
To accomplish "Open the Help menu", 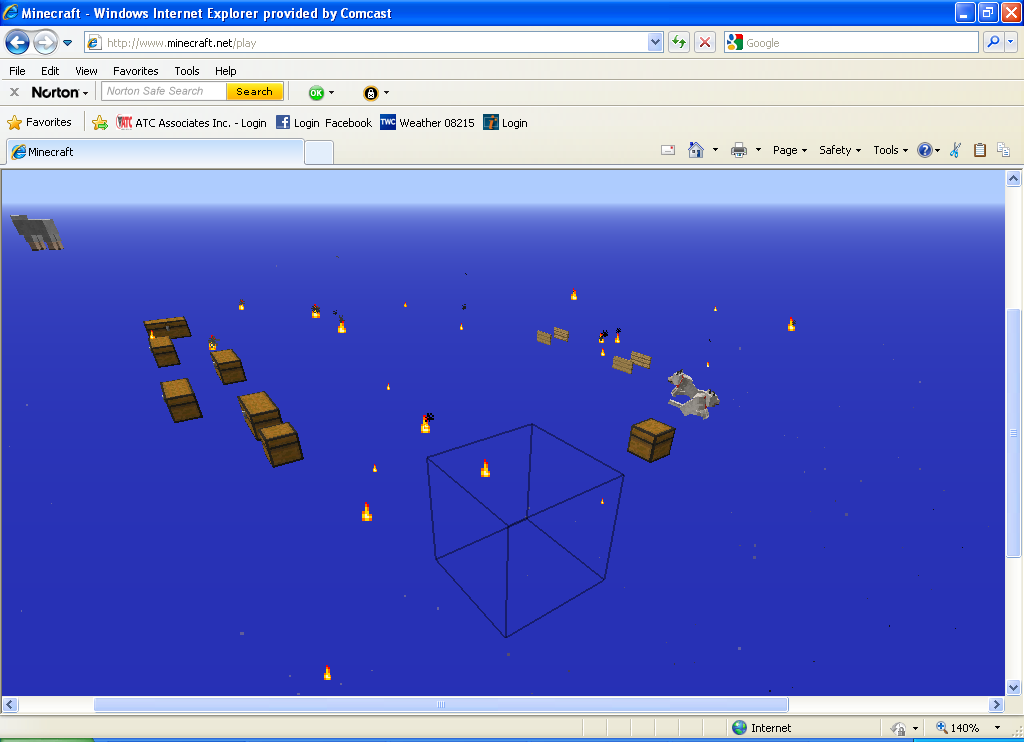I will coord(225,71).
